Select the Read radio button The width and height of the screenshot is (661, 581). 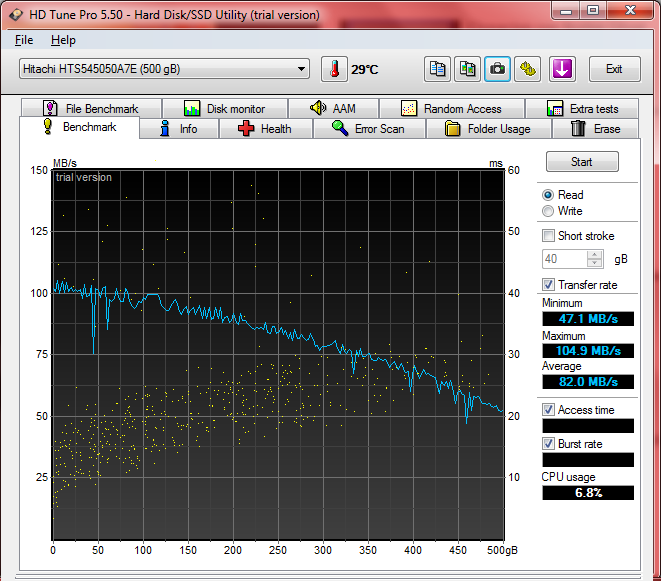[548, 195]
